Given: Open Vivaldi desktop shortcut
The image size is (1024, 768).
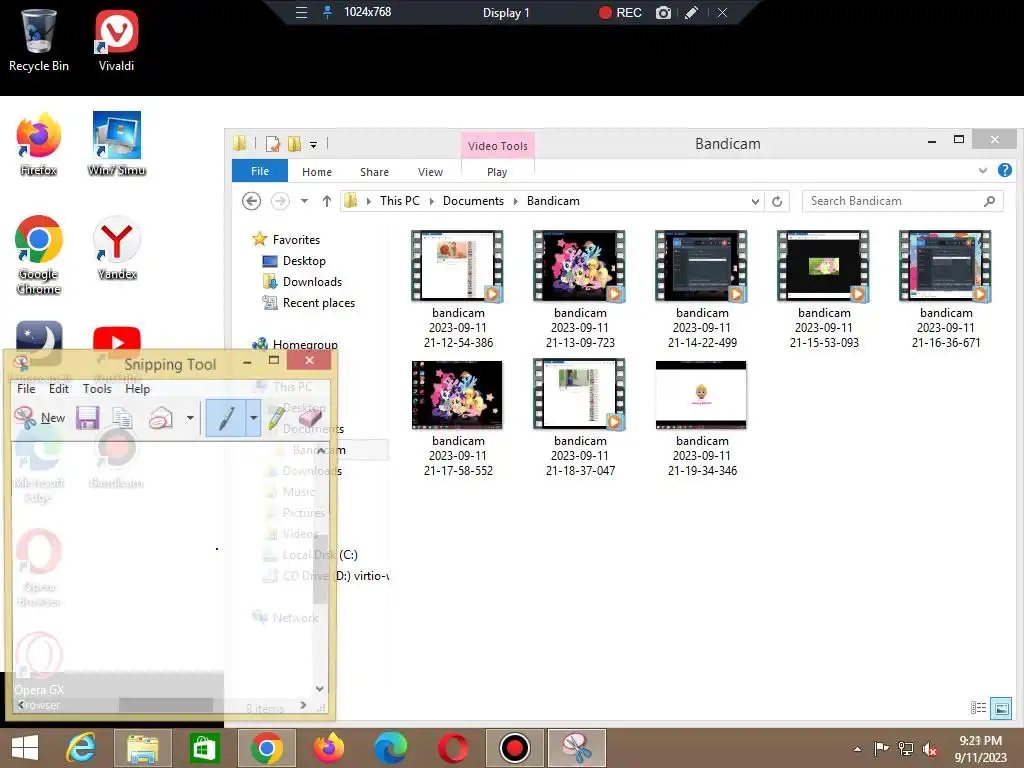Looking at the screenshot, I should pyautogui.click(x=116, y=40).
